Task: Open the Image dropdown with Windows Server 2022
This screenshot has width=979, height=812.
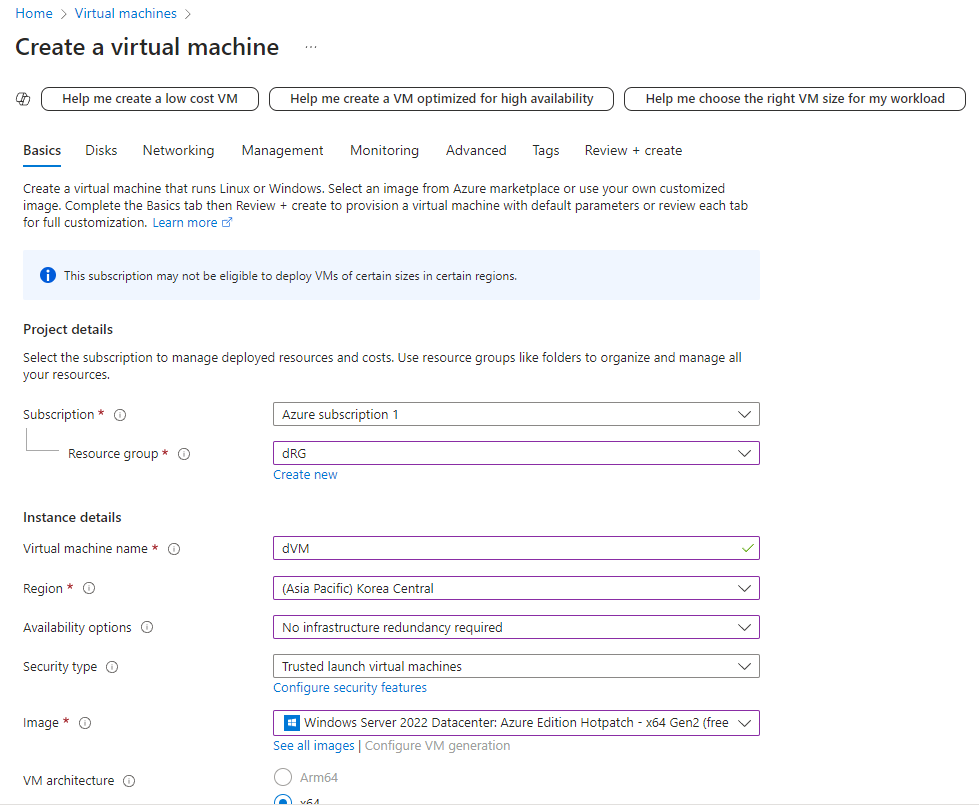Action: (516, 723)
